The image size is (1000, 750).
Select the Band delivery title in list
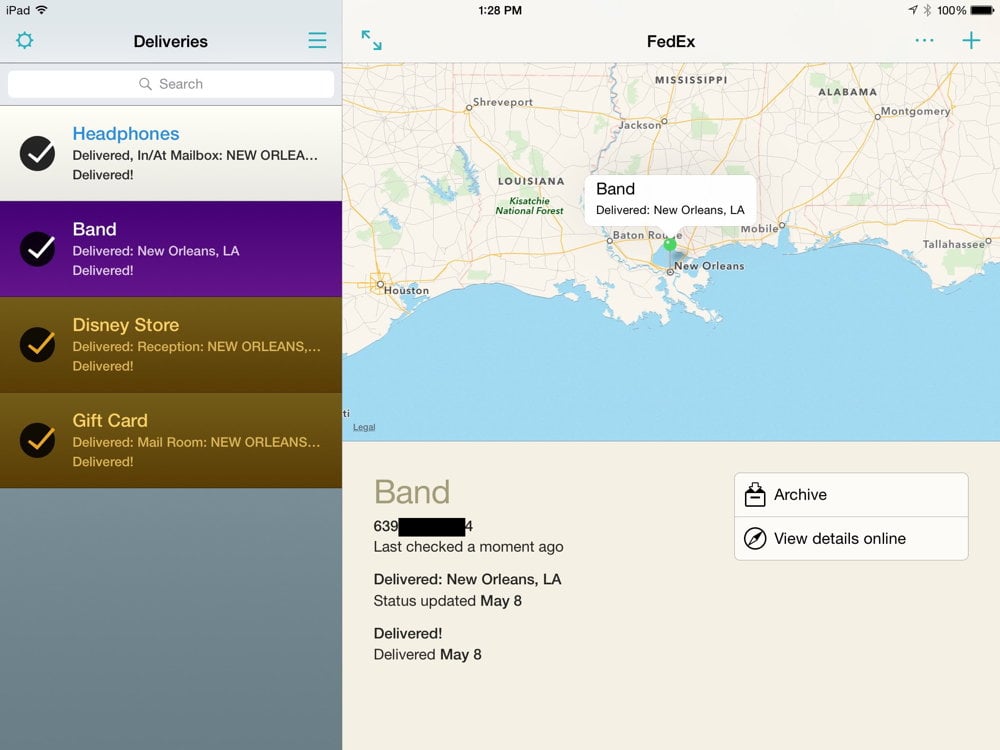(x=94, y=229)
